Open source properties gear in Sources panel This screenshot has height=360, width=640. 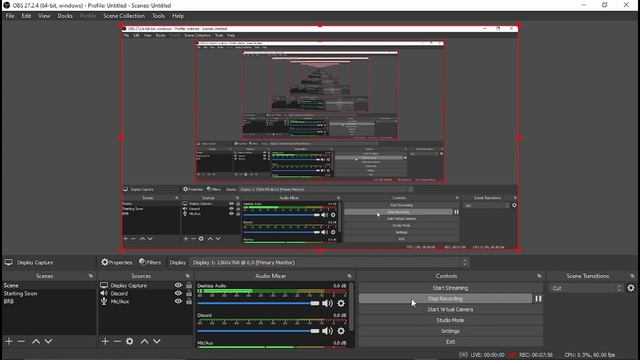pyautogui.click(x=130, y=341)
